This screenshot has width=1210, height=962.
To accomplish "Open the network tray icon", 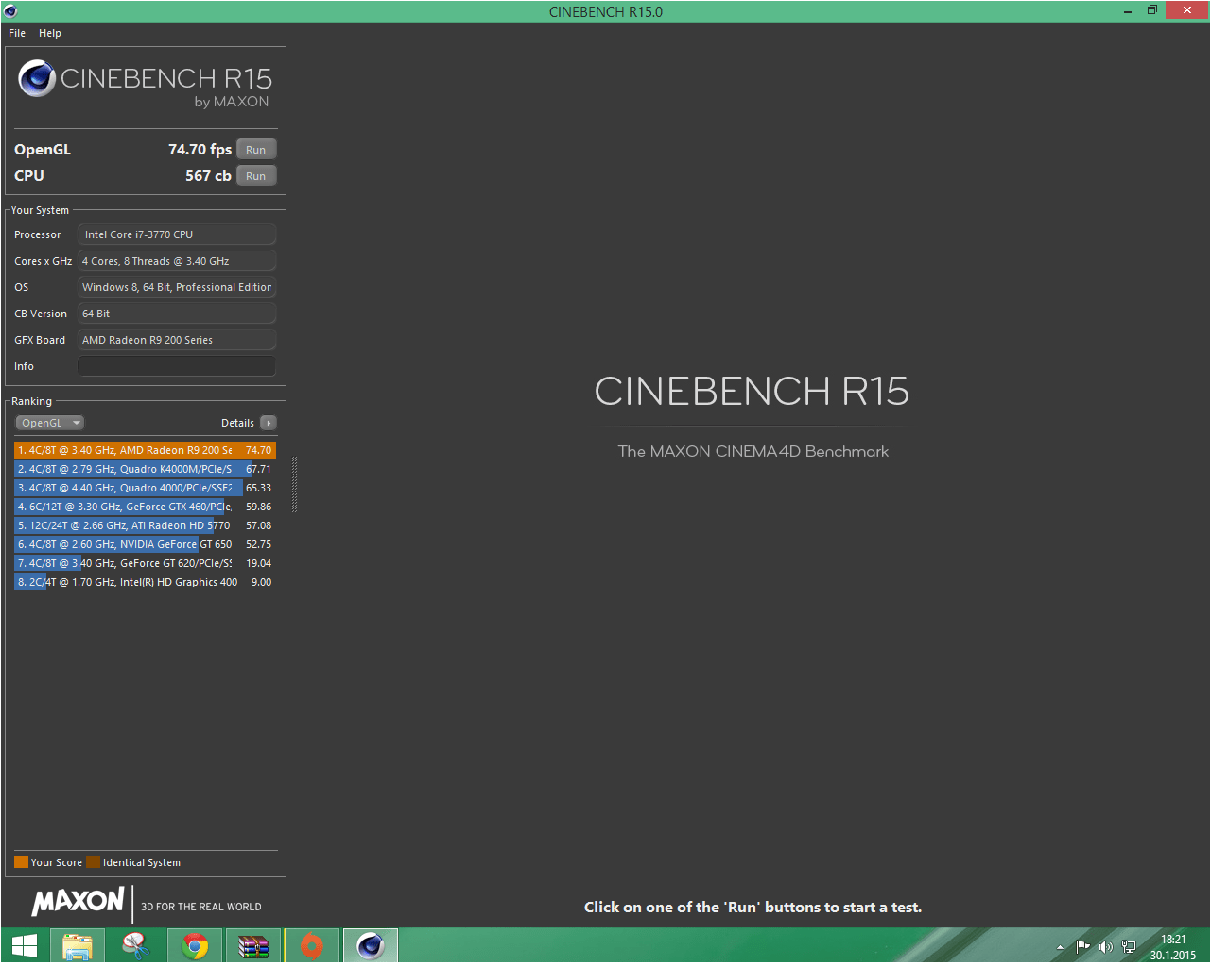I will pyautogui.click(x=1129, y=946).
